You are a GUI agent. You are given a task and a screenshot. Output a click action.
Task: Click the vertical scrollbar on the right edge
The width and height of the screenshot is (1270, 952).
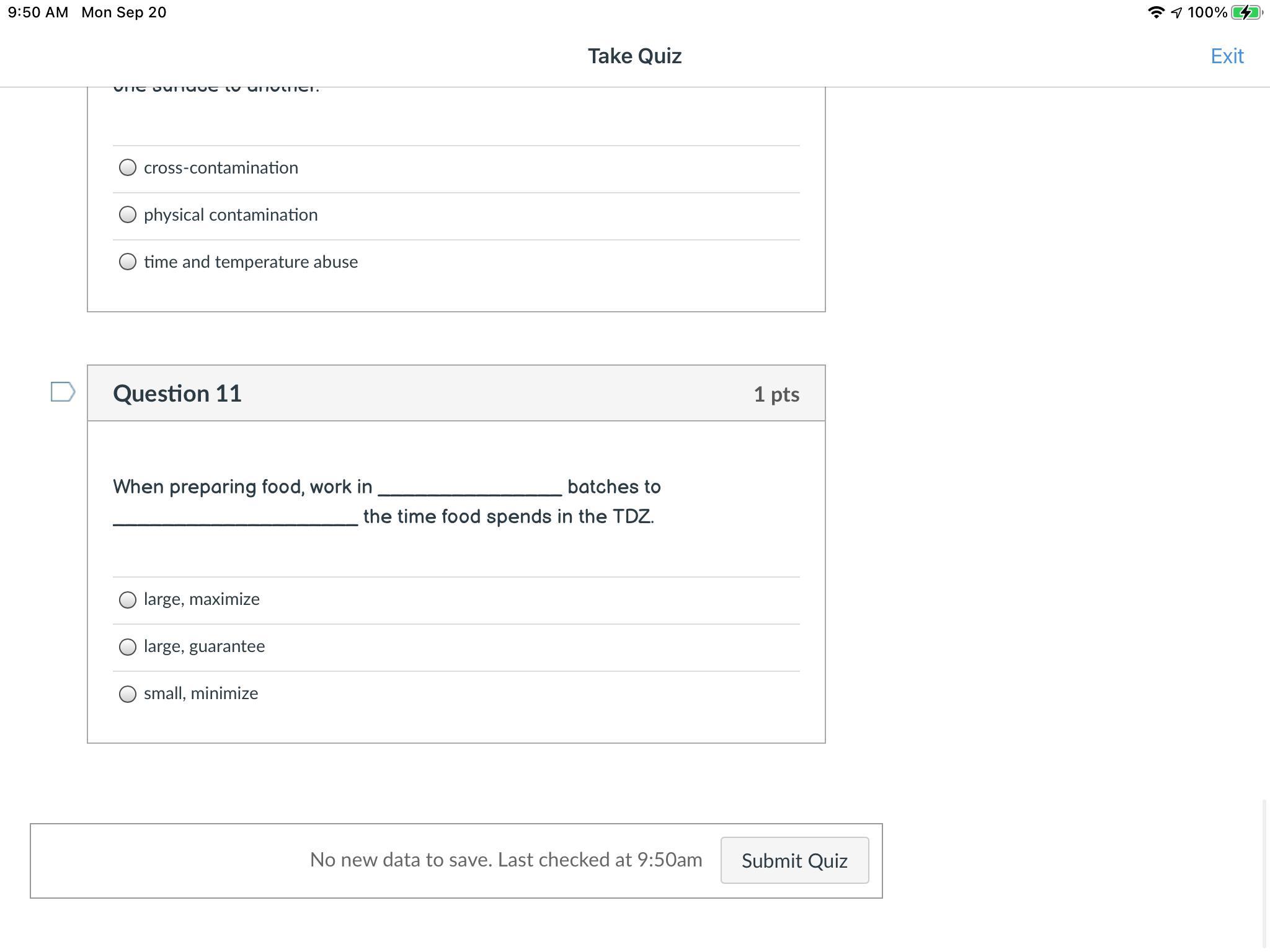[x=1264, y=874]
